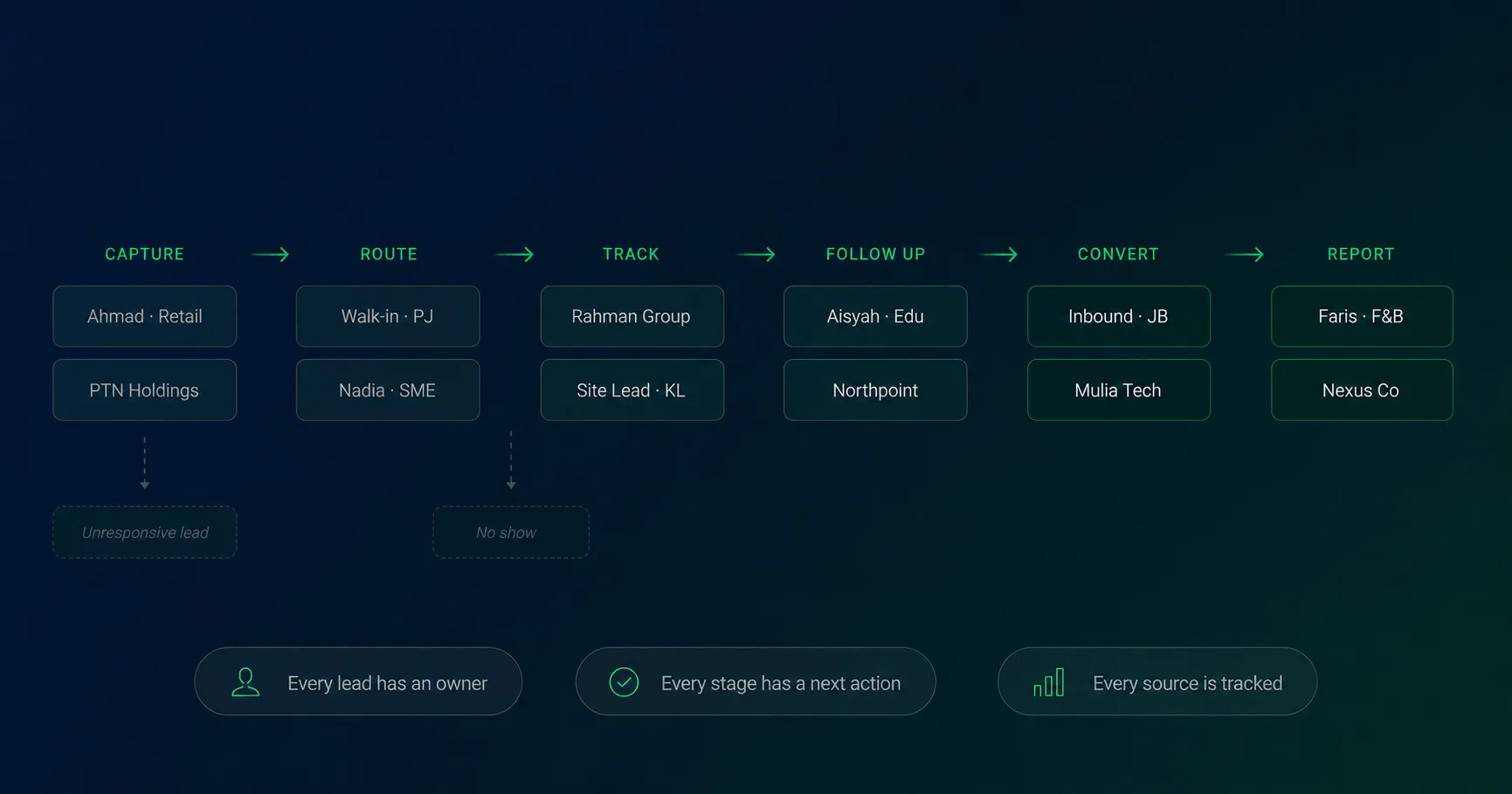The image size is (1512, 794).
Task: Click the green checkmark circle icon
Action: pos(624,682)
